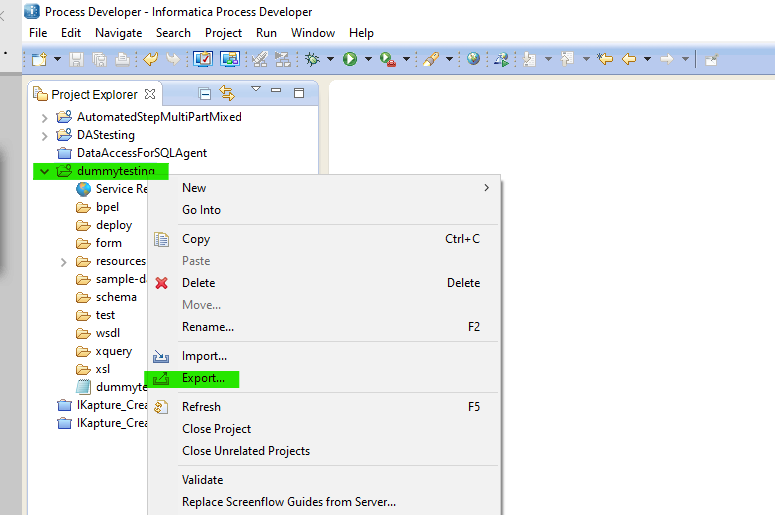The height and width of the screenshot is (515, 775).
Task: Click the Debug bug icon
Action: click(312, 59)
